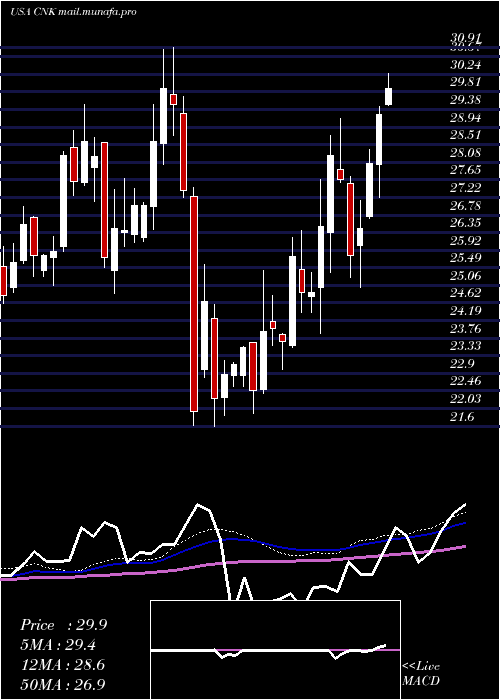Select the 25.06 price axis label

(466, 276)
